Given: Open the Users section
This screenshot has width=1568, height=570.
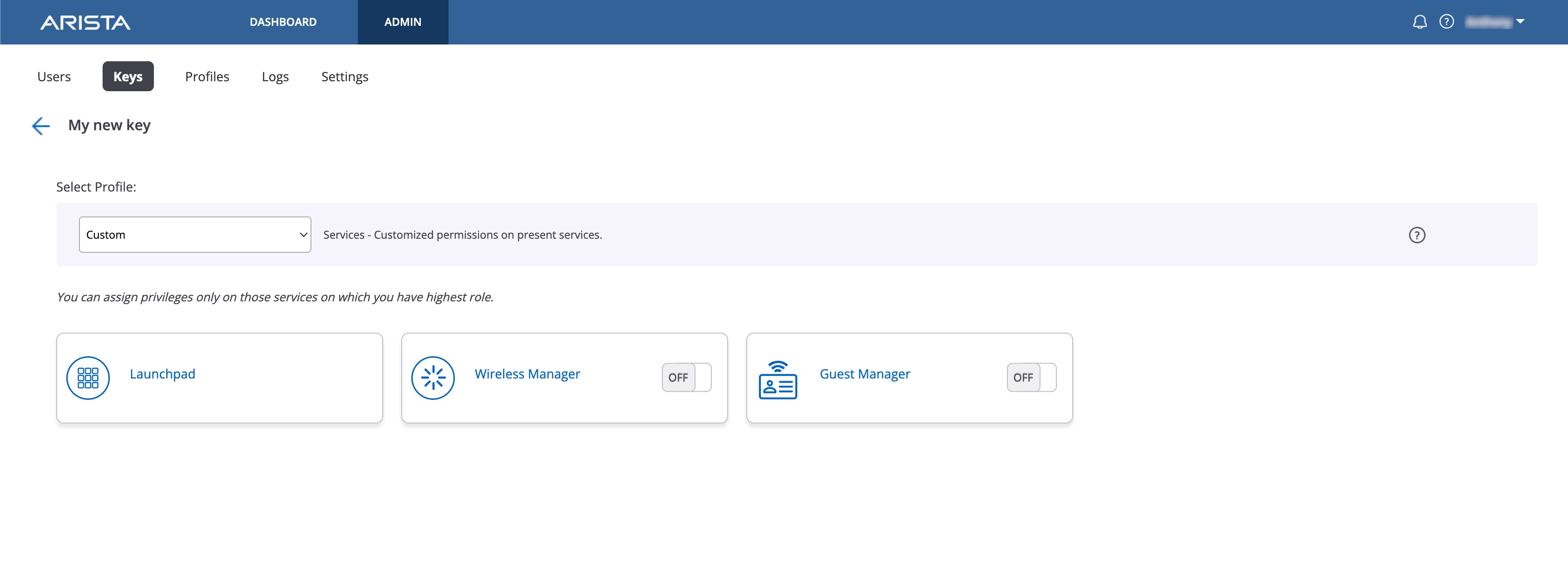Looking at the screenshot, I should click(x=54, y=77).
